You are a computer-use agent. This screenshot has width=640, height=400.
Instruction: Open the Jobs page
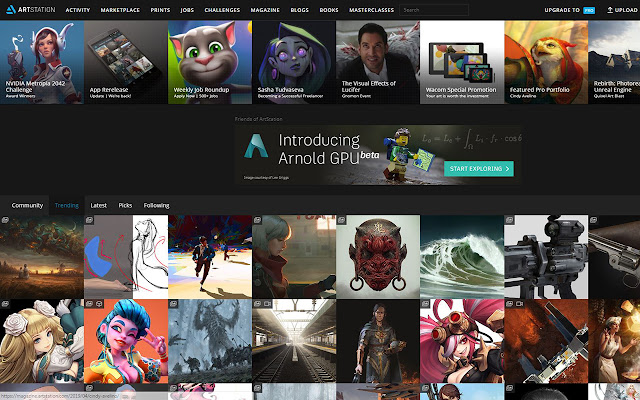(x=187, y=10)
